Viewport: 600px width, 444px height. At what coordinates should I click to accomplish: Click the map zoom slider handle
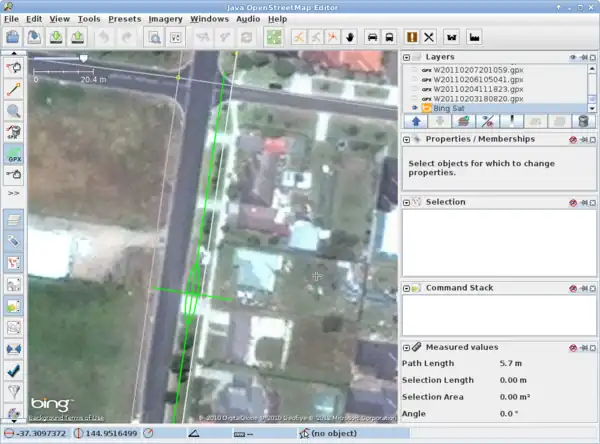[83, 59]
